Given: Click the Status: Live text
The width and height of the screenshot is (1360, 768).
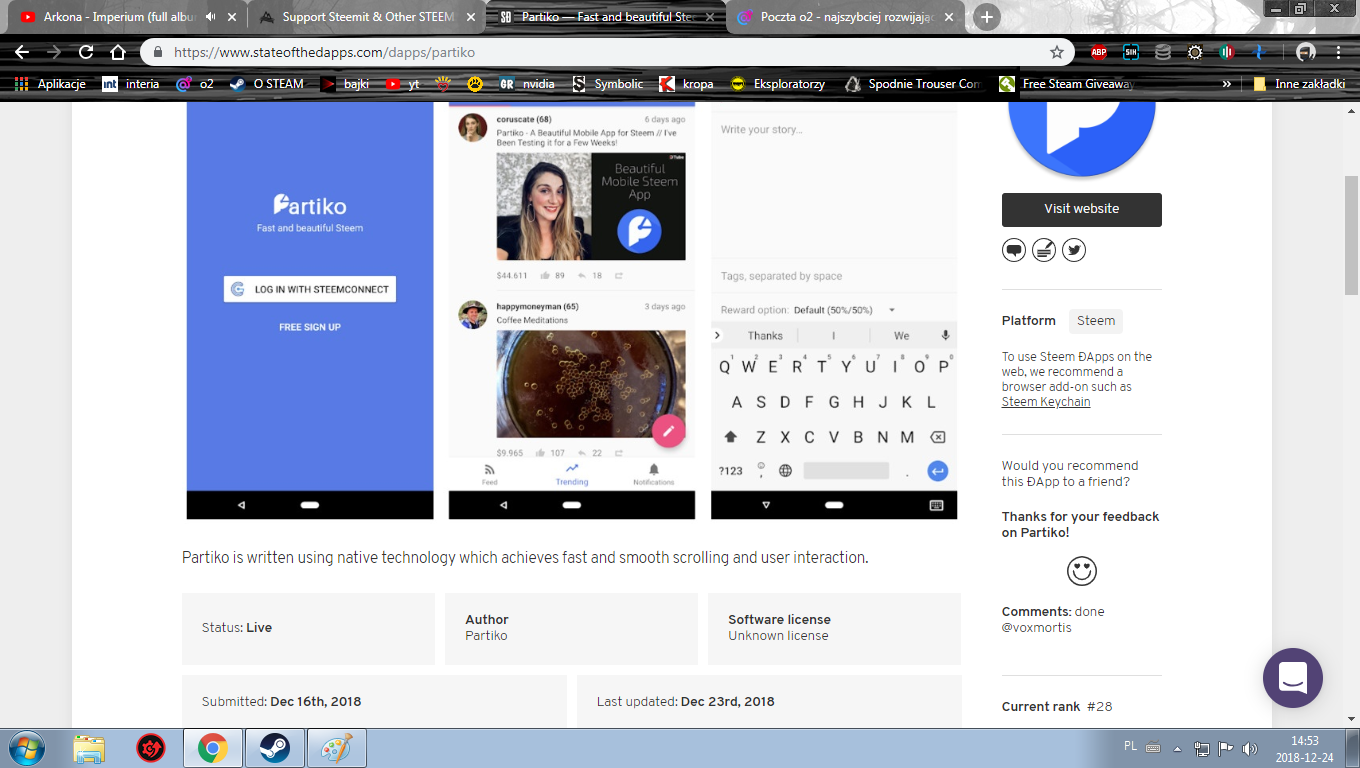Looking at the screenshot, I should click(237, 628).
